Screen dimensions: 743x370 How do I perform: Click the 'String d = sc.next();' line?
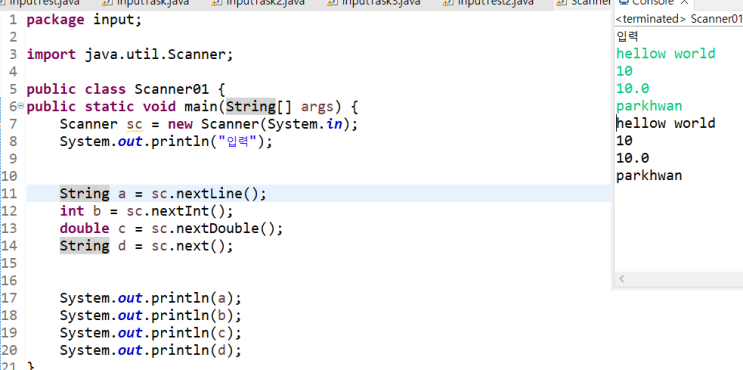click(x=146, y=246)
